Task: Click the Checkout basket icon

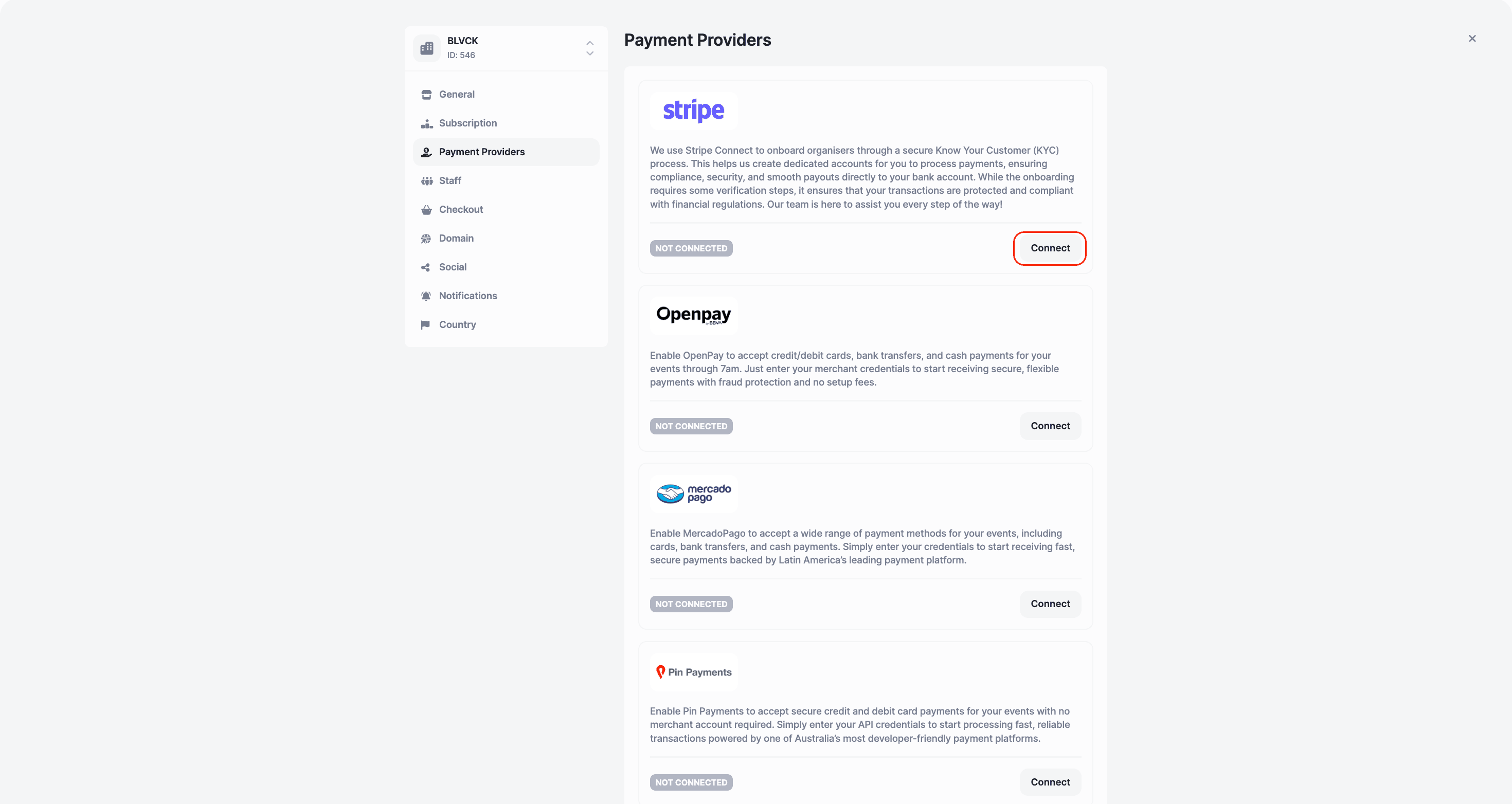Action: [426, 210]
